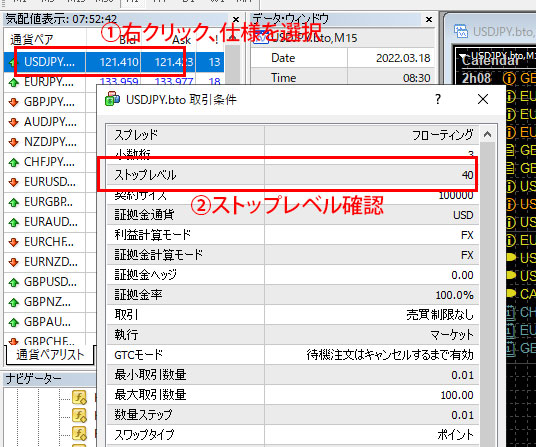Click the red down arrow beside GBPJPY
Image resolution: width=536 pixels, height=447 pixels.
click(x=14, y=102)
